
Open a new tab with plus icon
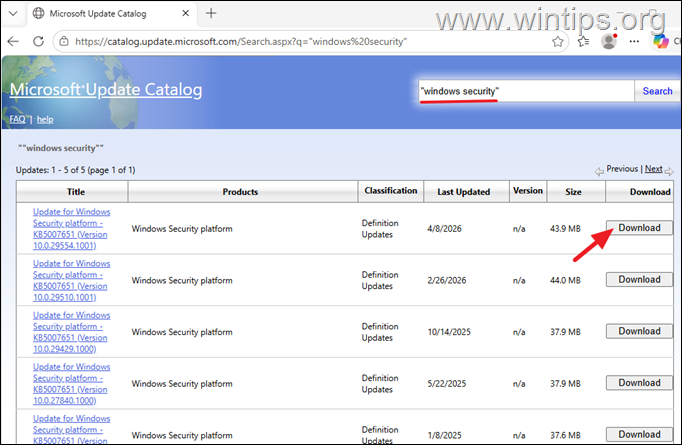(211, 13)
